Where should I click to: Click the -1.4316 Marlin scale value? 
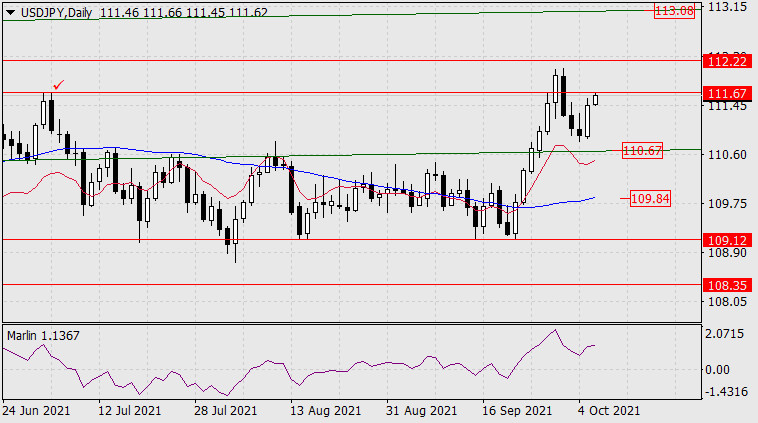click(727, 391)
